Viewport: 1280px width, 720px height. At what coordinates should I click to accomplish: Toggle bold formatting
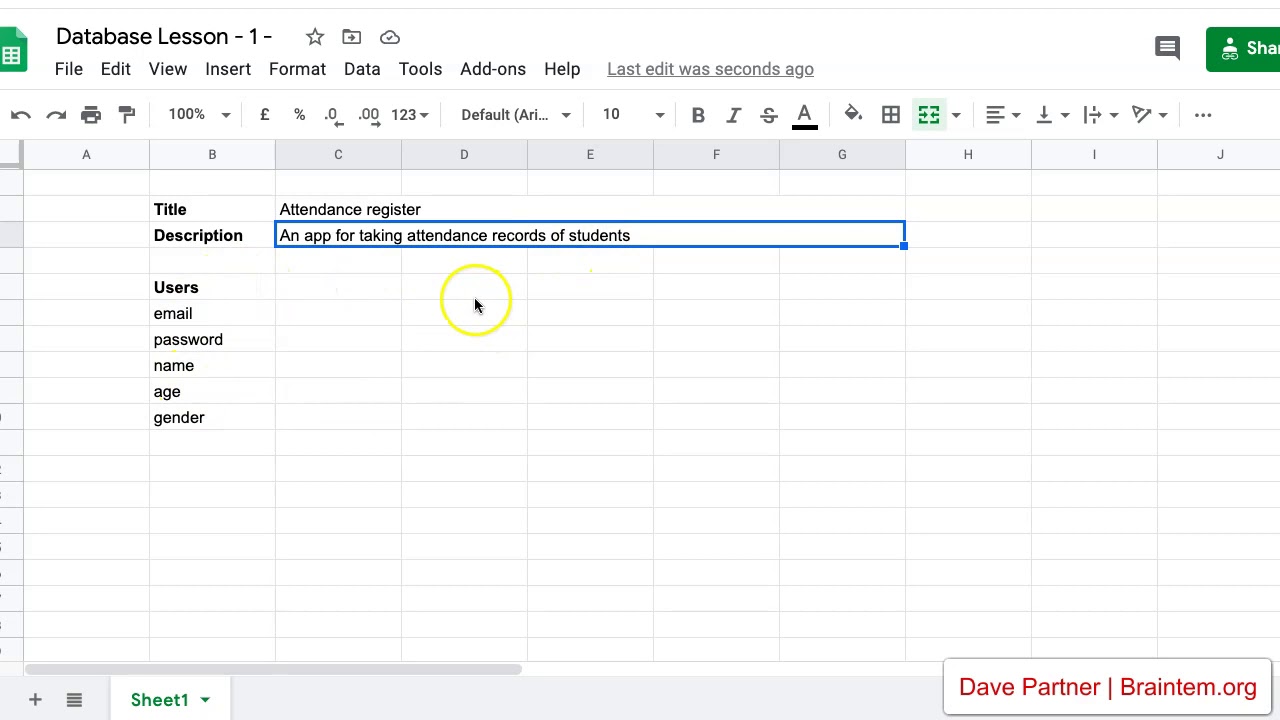[x=698, y=115]
